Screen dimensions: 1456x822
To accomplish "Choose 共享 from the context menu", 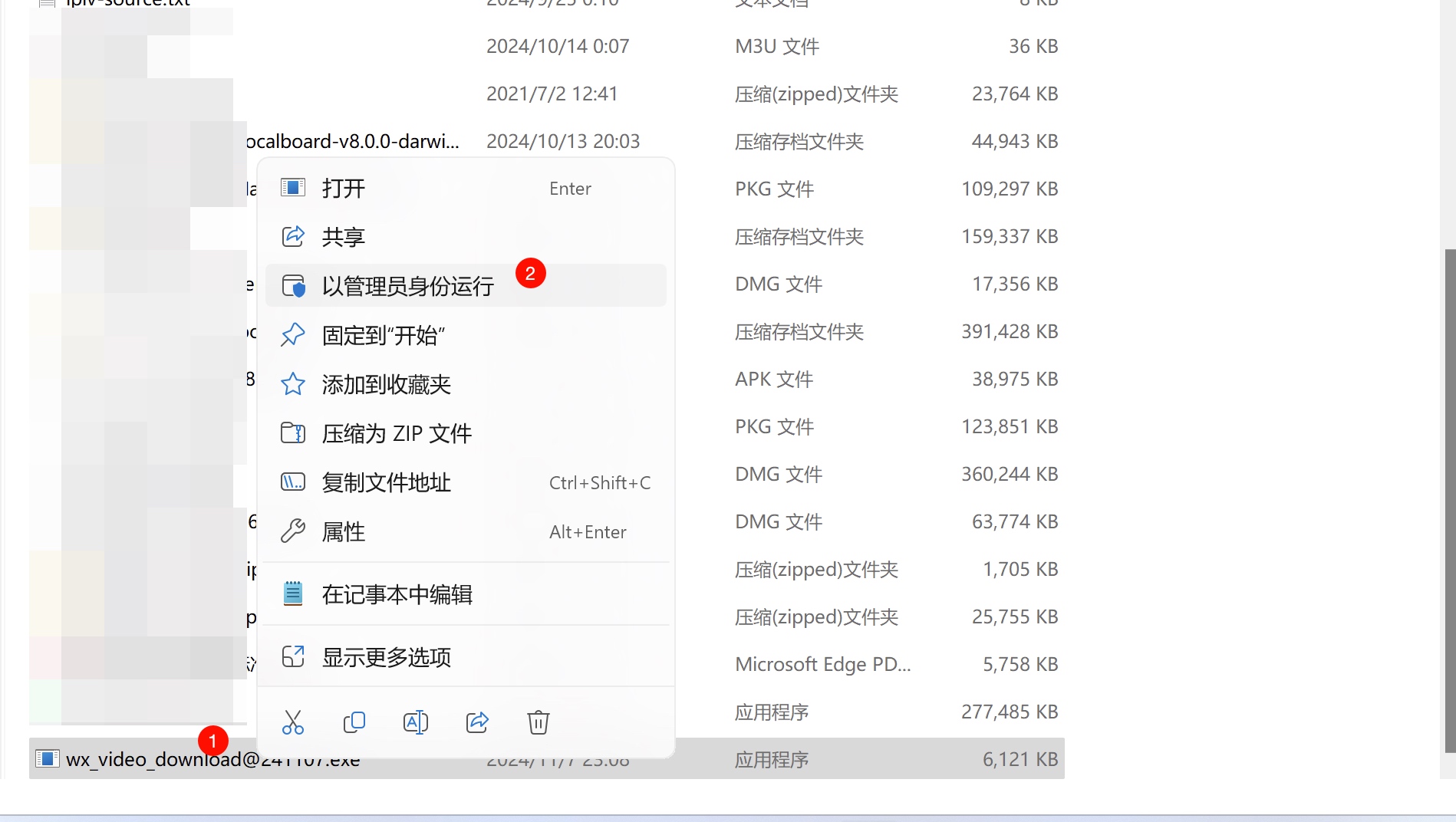I will (466, 237).
